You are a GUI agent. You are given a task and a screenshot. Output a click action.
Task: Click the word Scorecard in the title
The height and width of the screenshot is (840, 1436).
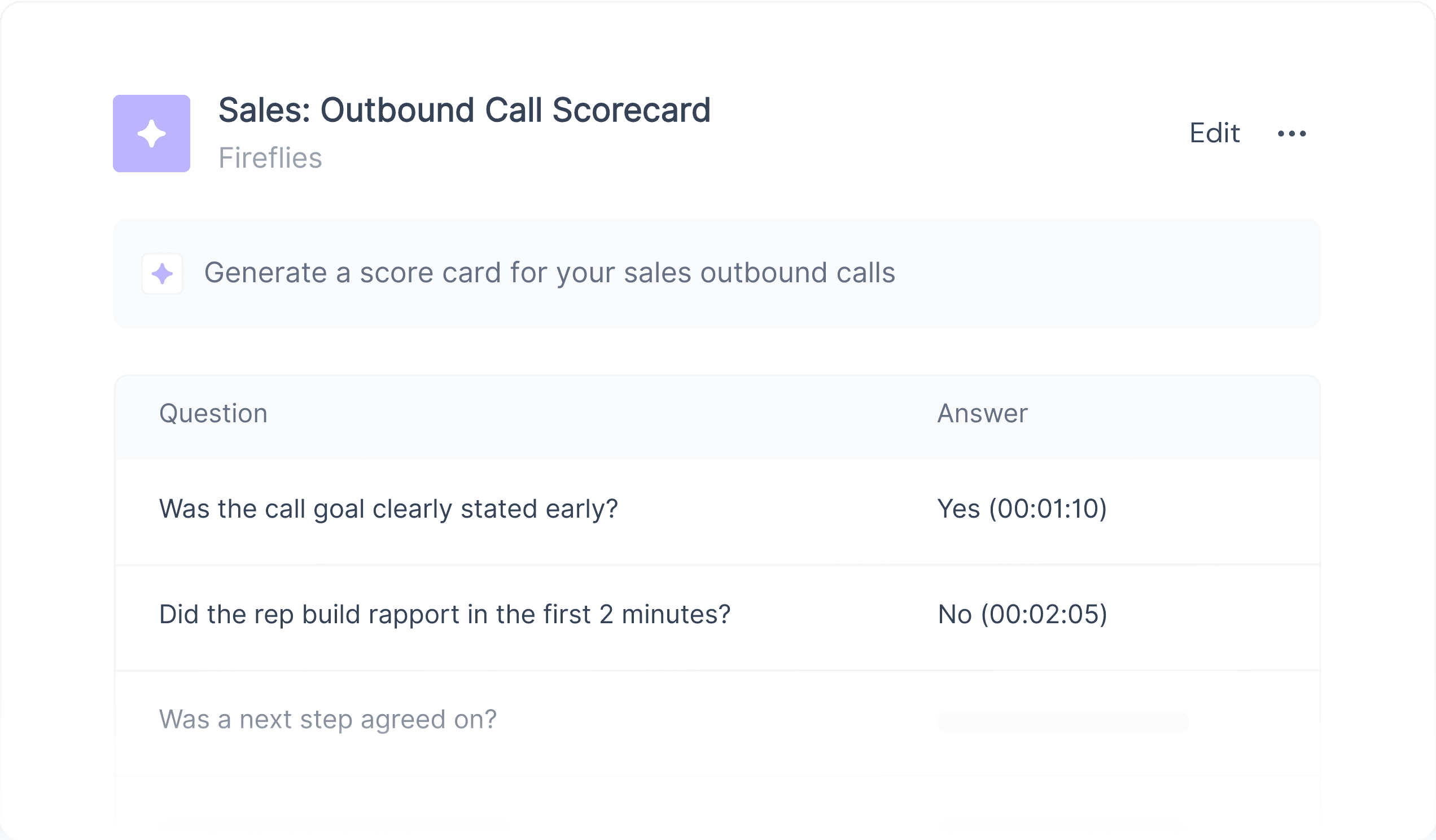[632, 110]
